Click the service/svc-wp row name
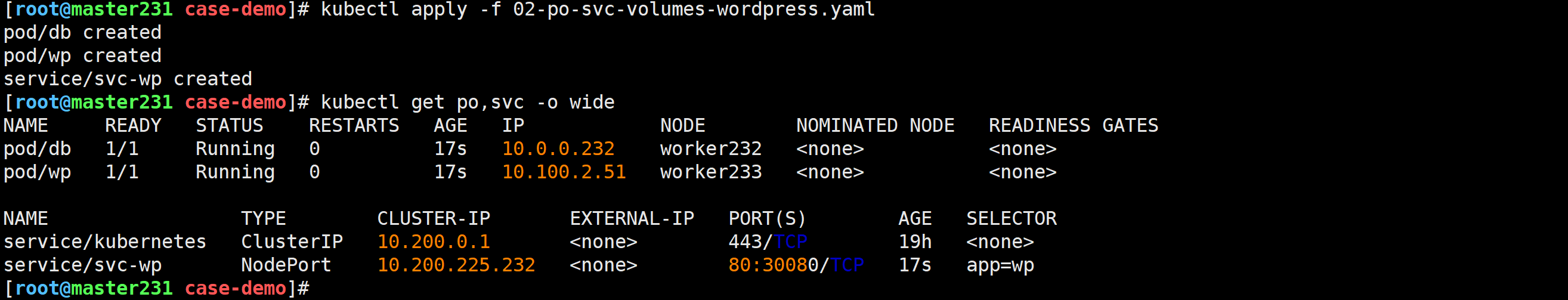 pos(82,266)
